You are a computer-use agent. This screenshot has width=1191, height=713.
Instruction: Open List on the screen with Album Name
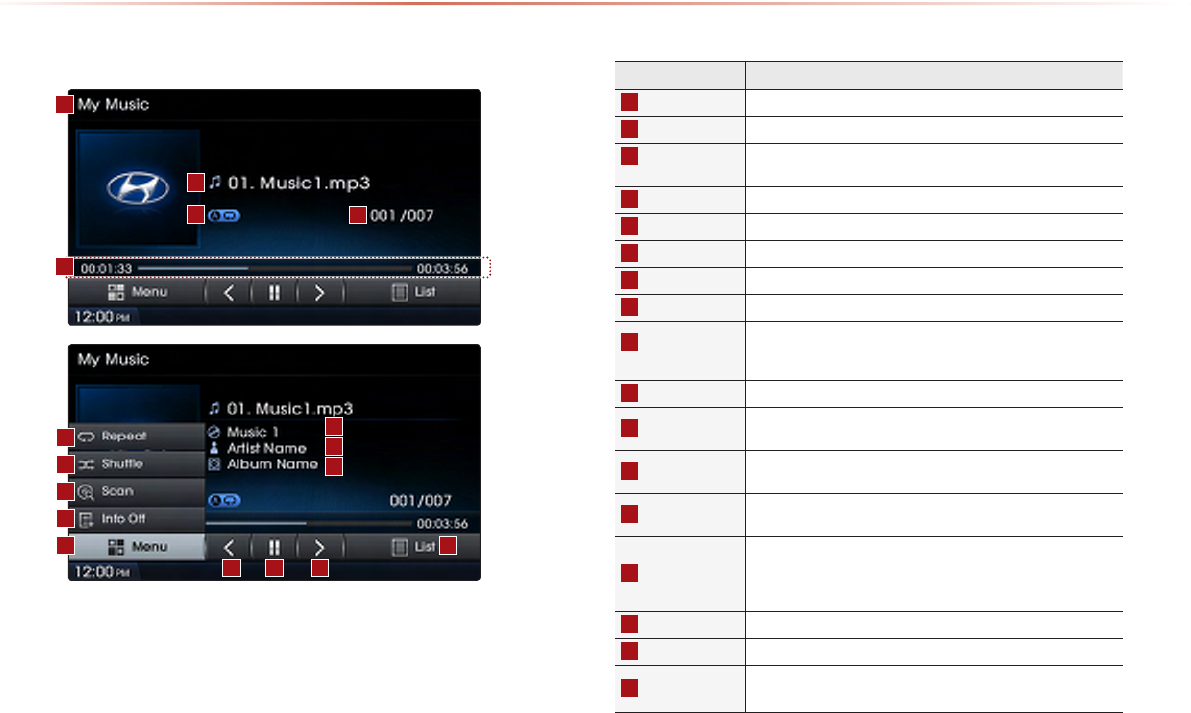click(413, 547)
